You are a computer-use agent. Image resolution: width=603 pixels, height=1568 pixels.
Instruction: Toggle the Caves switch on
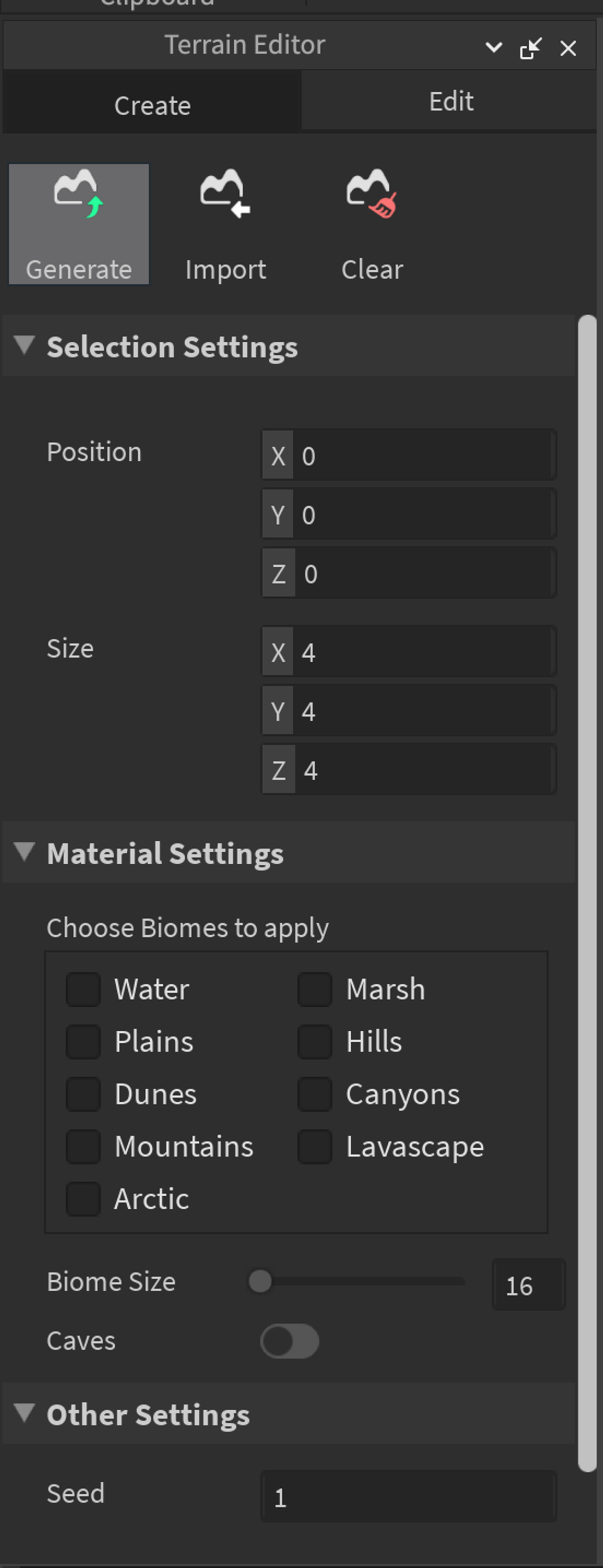tap(290, 1341)
